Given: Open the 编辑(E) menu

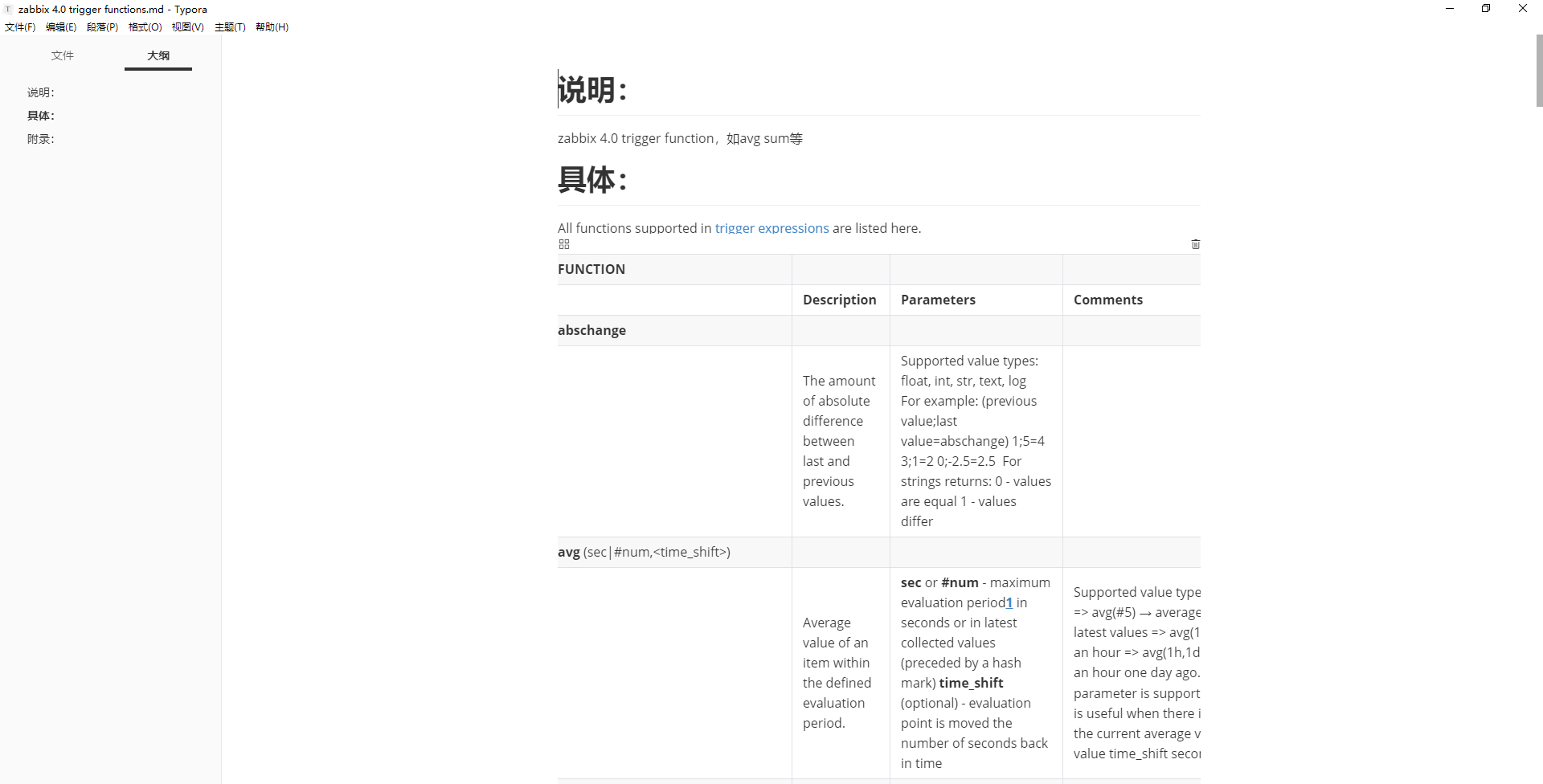Looking at the screenshot, I should tap(61, 27).
